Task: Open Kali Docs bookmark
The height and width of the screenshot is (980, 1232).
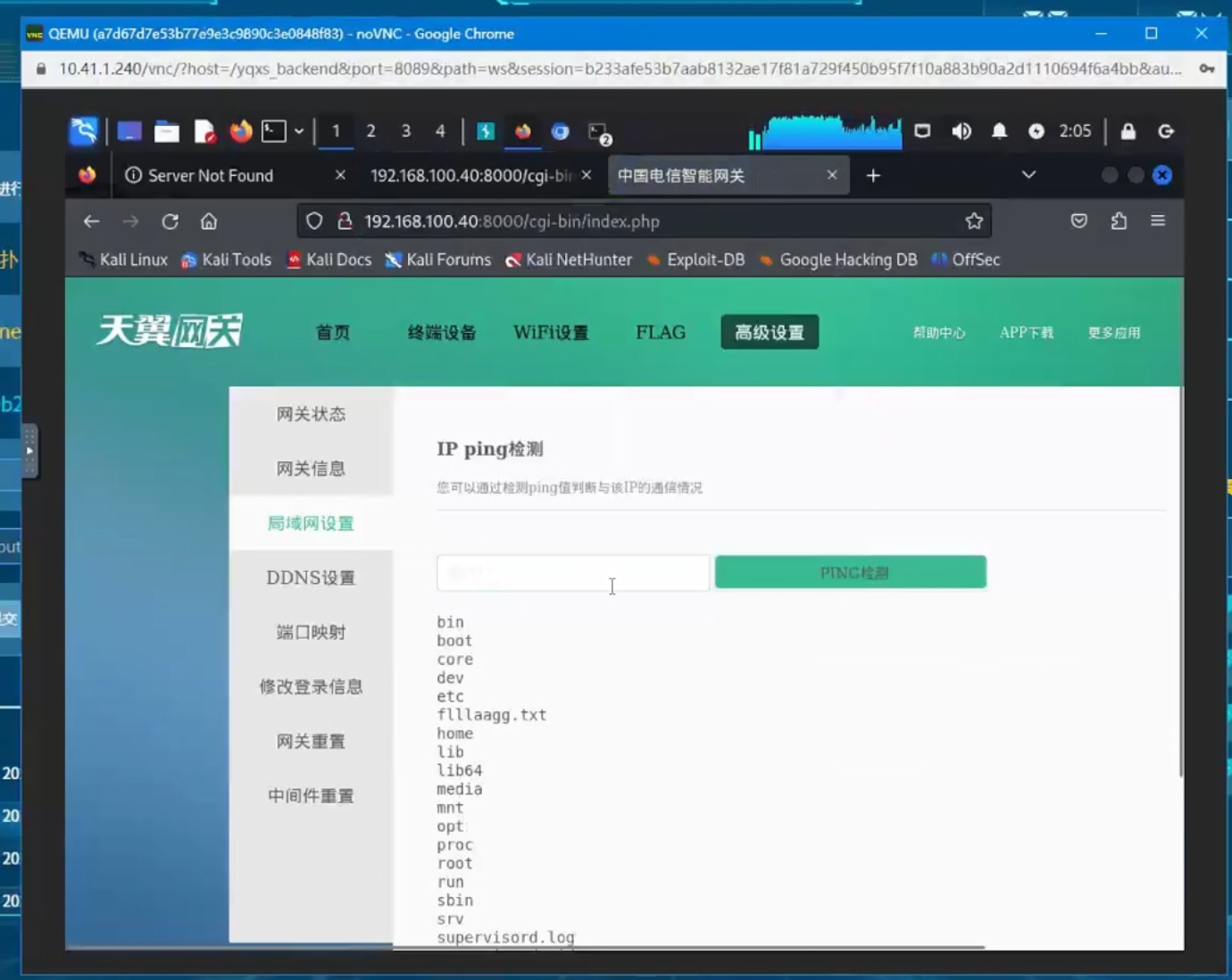Action: click(329, 260)
